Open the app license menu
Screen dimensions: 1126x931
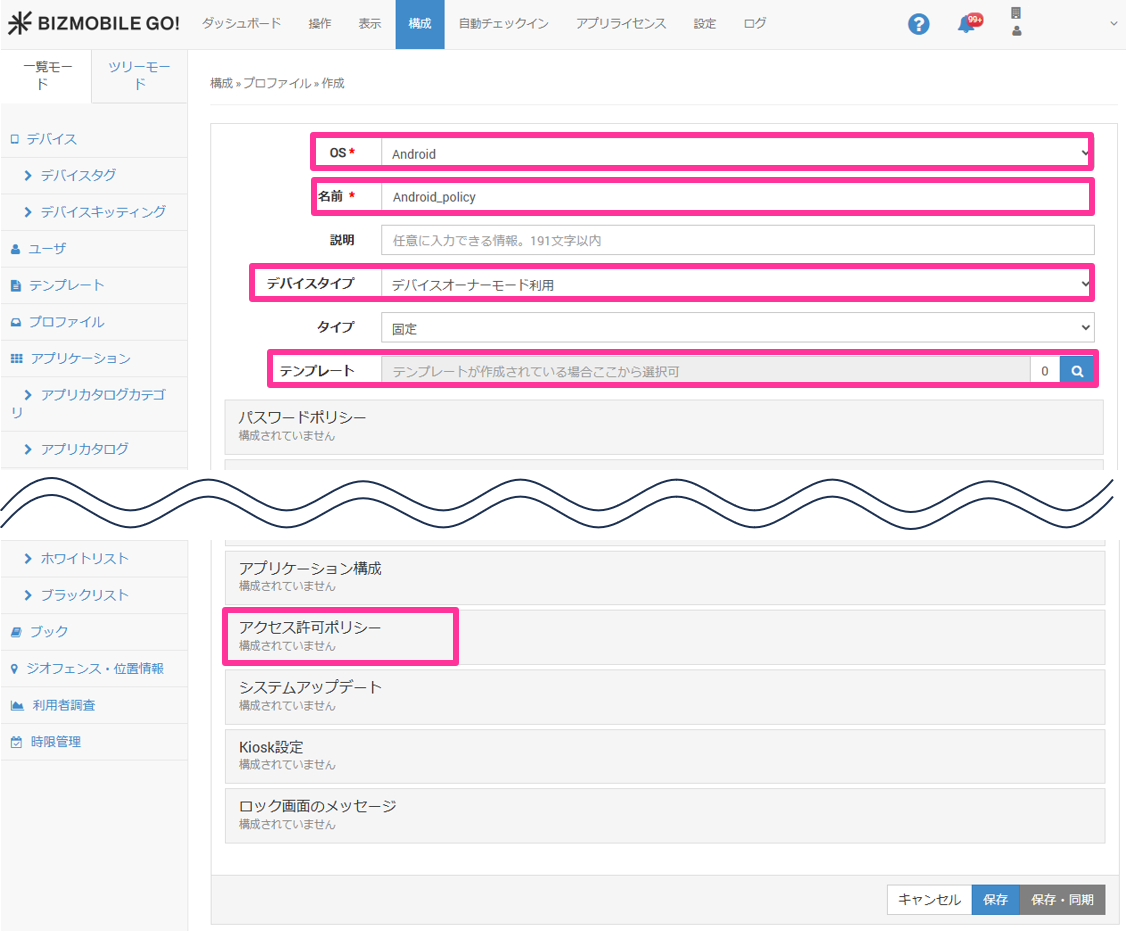[x=620, y=24]
